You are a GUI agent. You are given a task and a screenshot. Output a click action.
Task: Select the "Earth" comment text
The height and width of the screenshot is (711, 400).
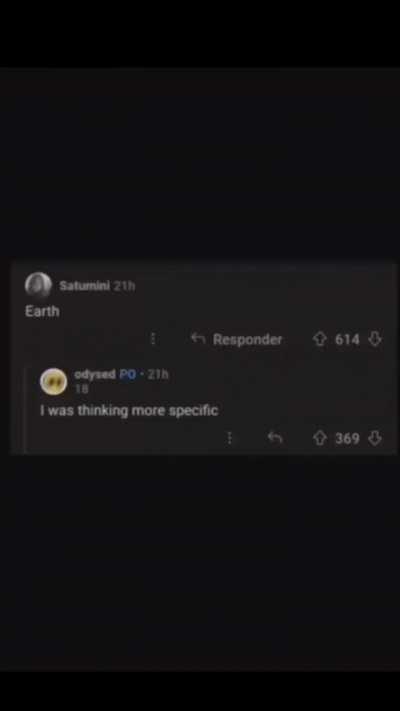click(x=42, y=312)
